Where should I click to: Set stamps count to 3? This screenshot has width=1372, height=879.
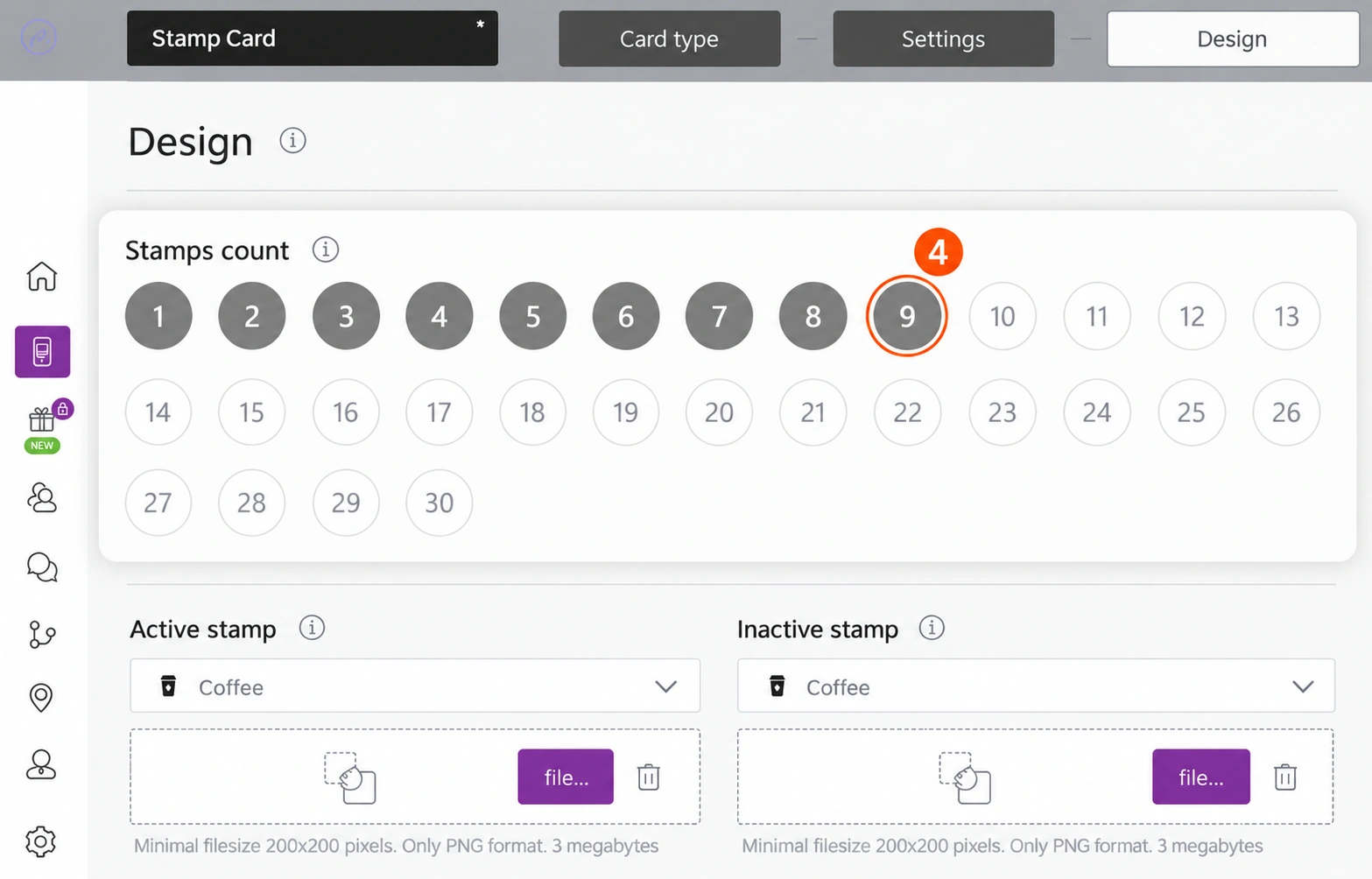tap(346, 316)
